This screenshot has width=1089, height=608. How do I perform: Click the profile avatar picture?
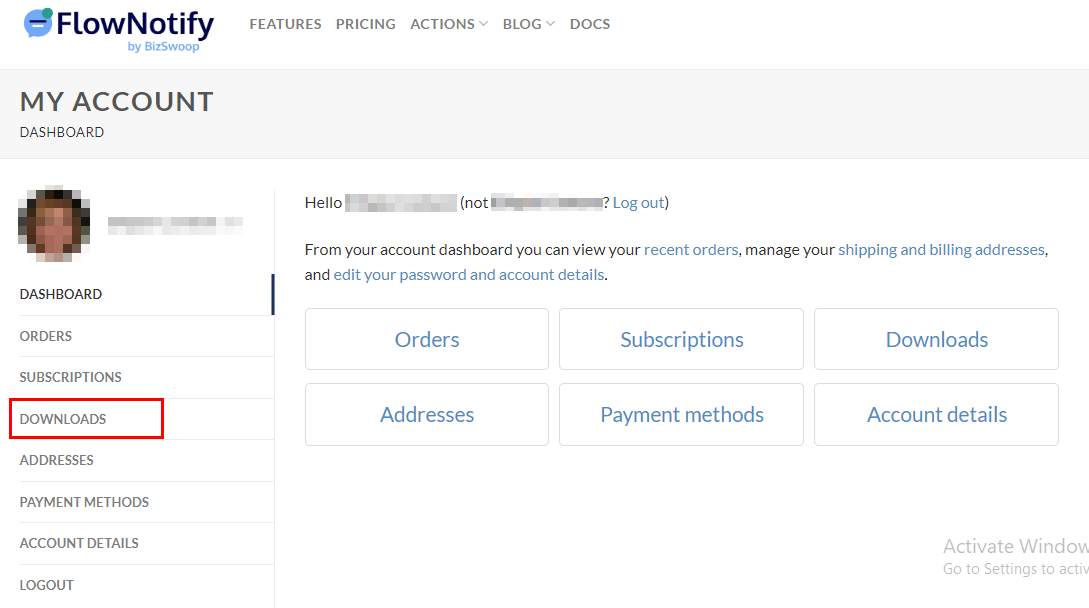click(53, 222)
